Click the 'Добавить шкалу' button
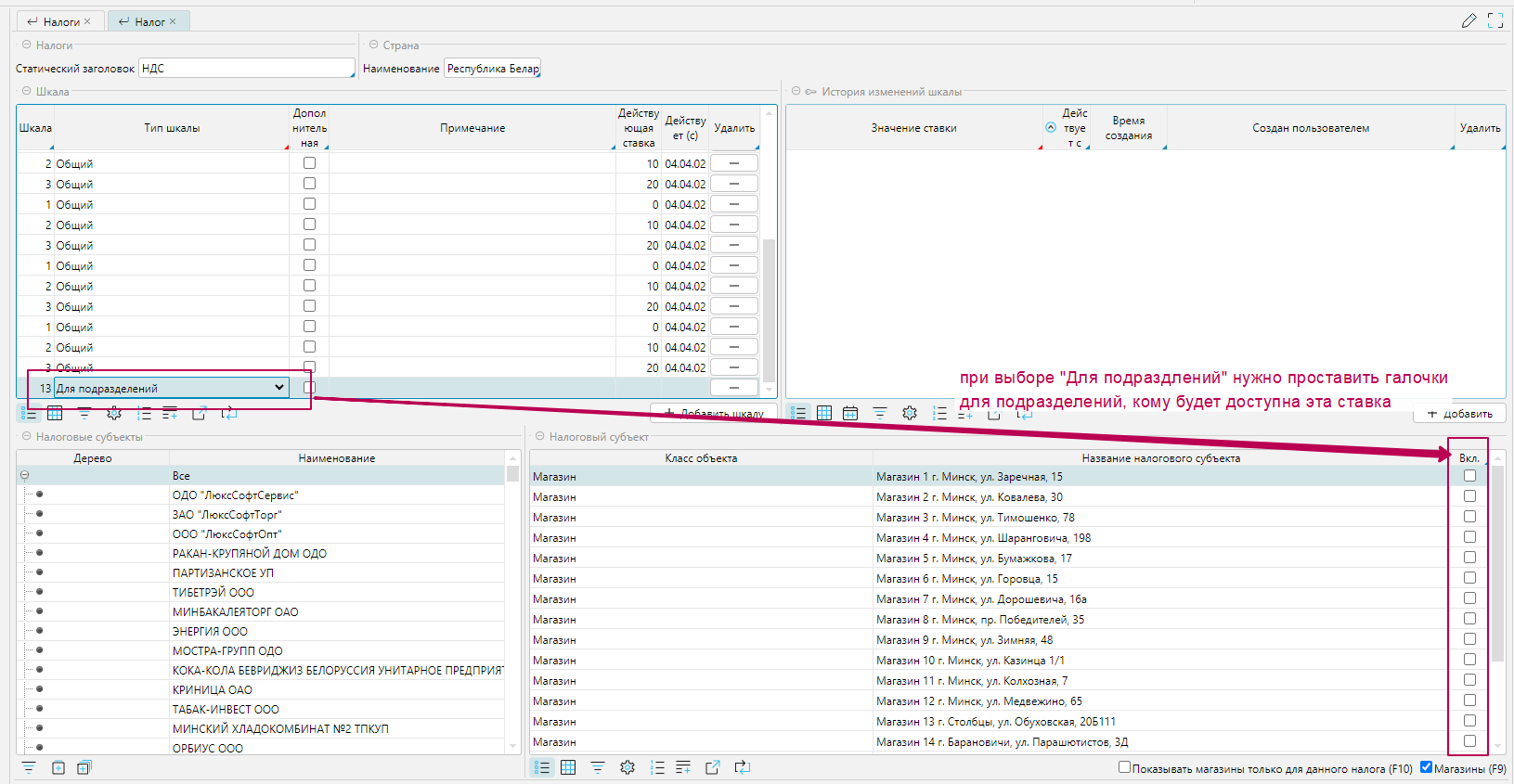This screenshot has height=784, width=1514. pyautogui.click(x=713, y=414)
